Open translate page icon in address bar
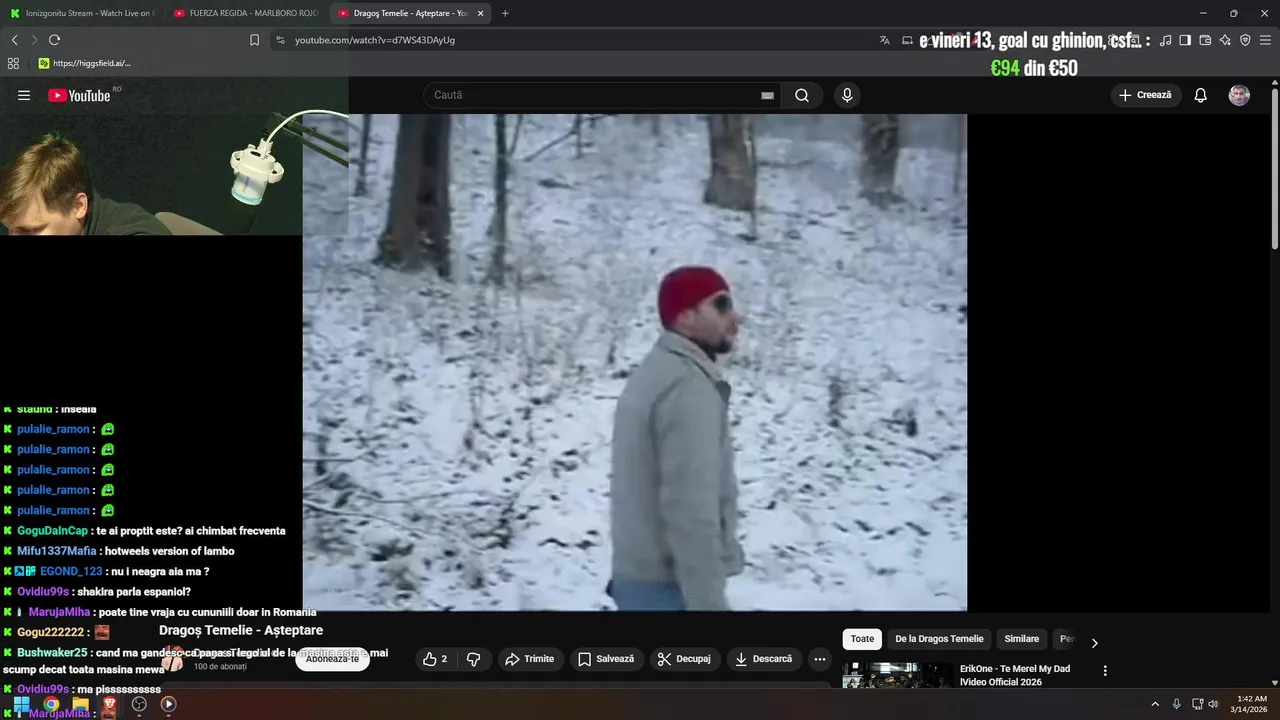 point(884,40)
